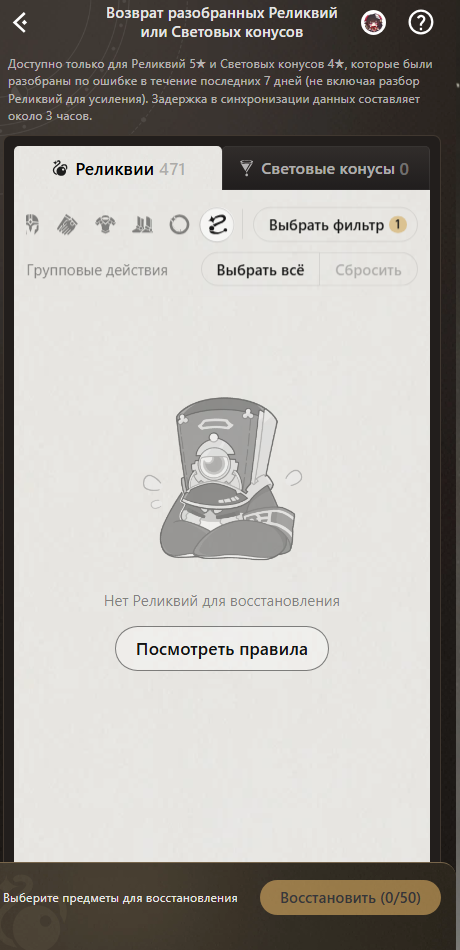Filter by Planar Sphere slot icon
The image size is (460, 950).
179,225
